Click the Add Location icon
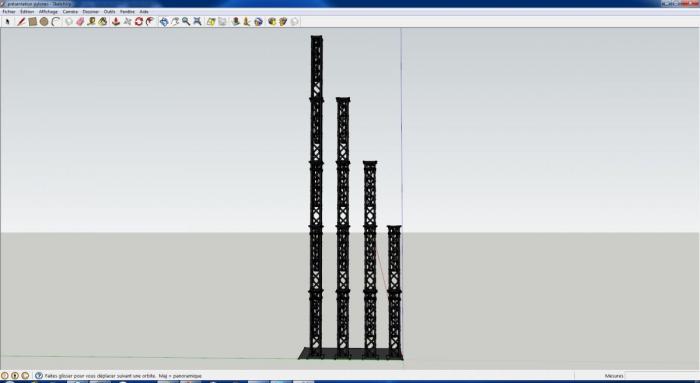The width and height of the screenshot is (700, 383). (211, 21)
